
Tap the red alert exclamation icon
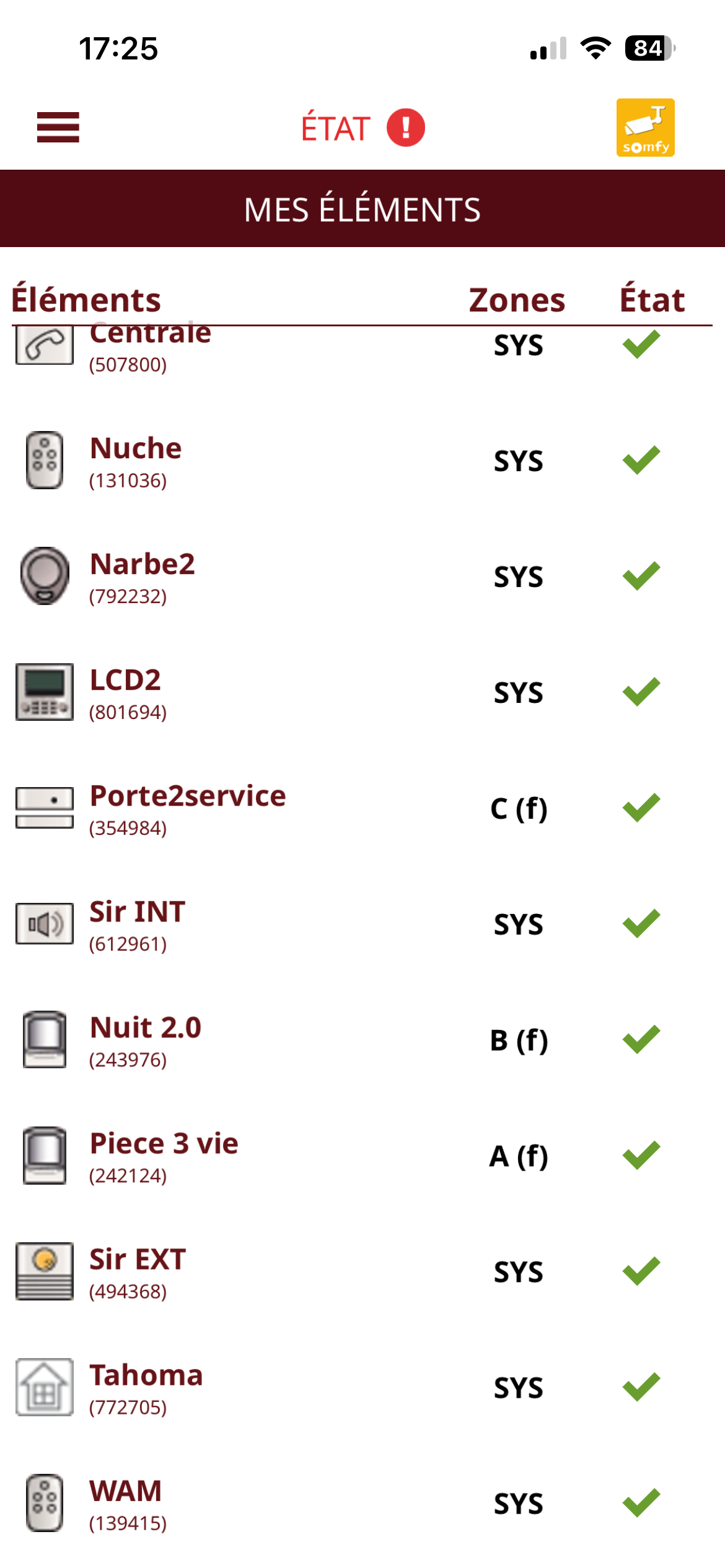coord(405,128)
